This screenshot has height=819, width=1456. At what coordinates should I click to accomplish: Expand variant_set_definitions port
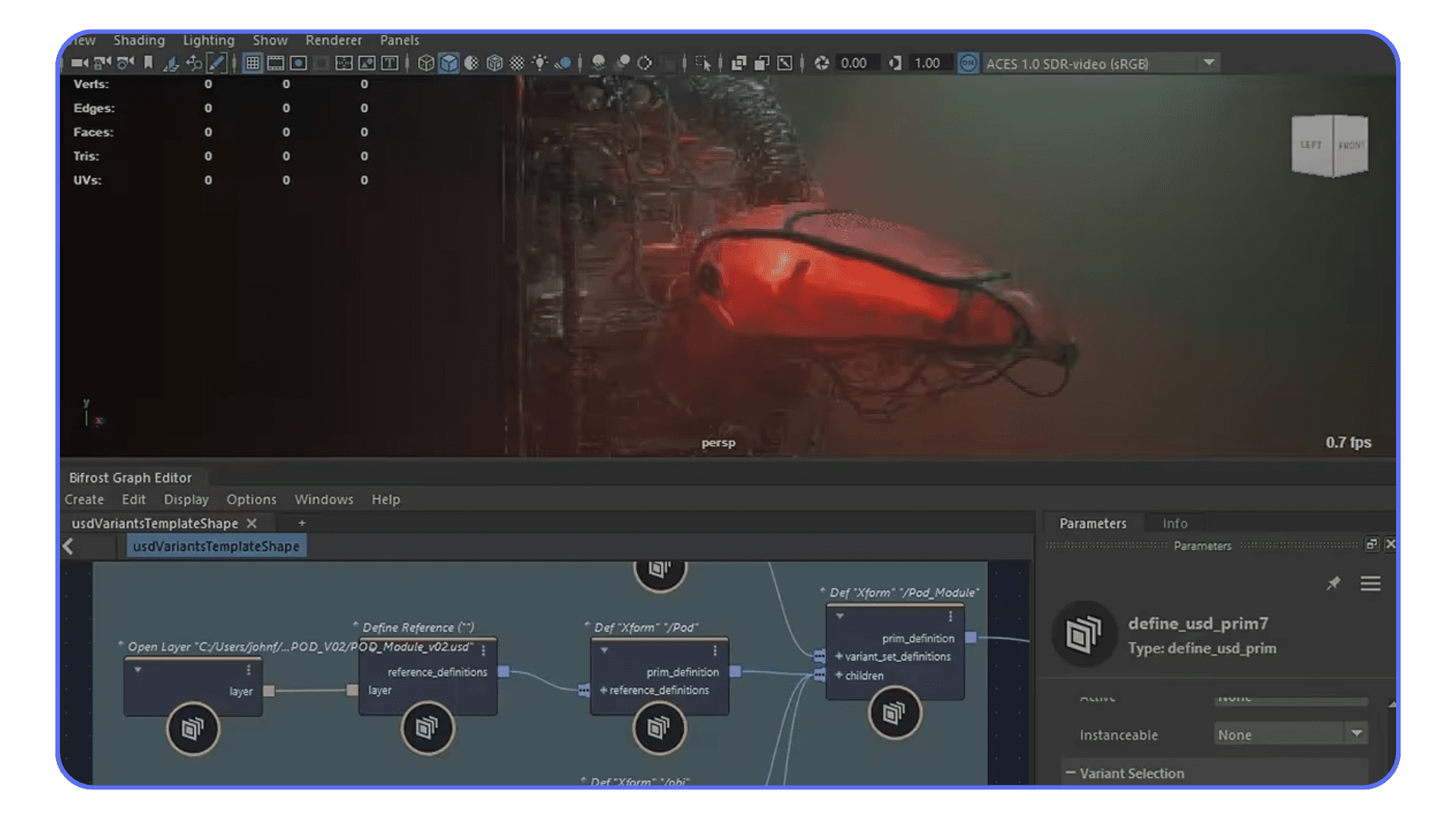[839, 657]
